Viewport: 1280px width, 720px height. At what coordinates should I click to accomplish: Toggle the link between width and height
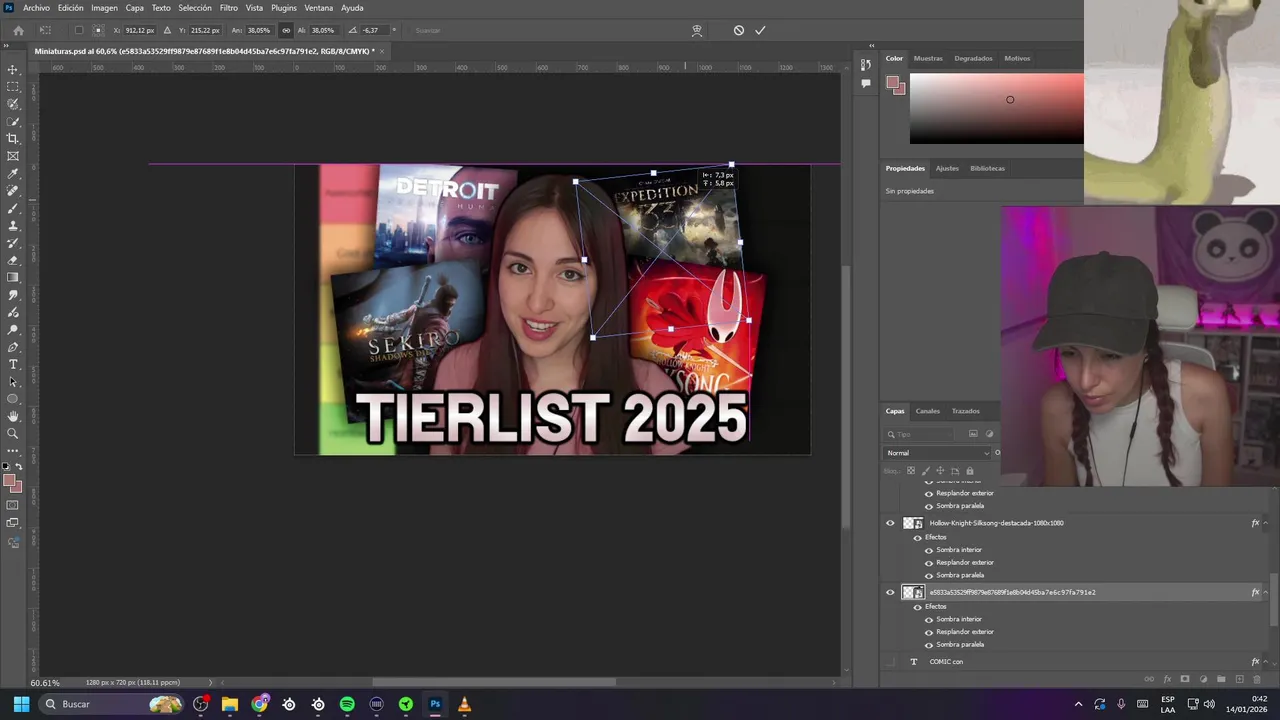point(286,30)
